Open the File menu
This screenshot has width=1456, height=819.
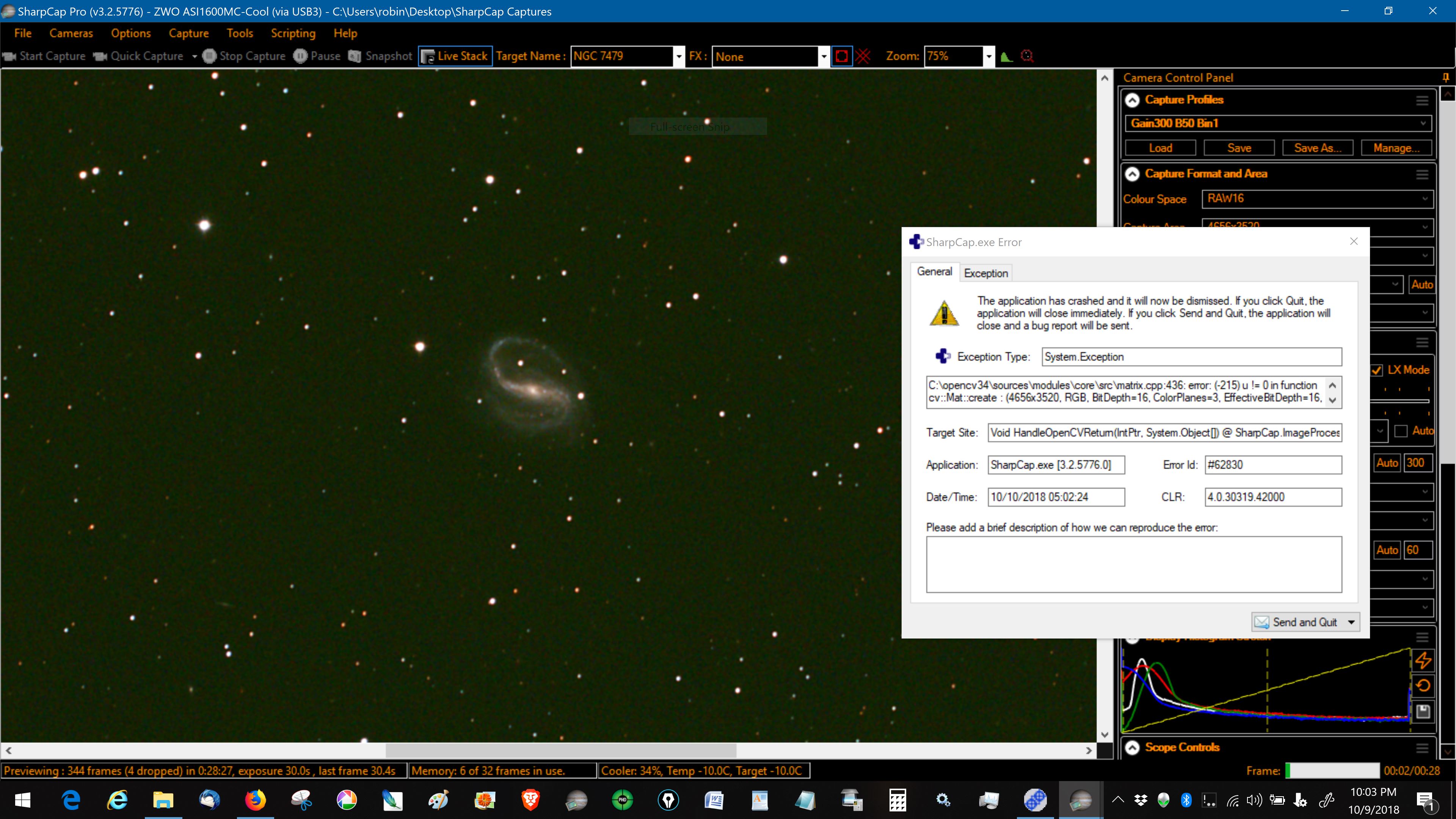click(23, 33)
